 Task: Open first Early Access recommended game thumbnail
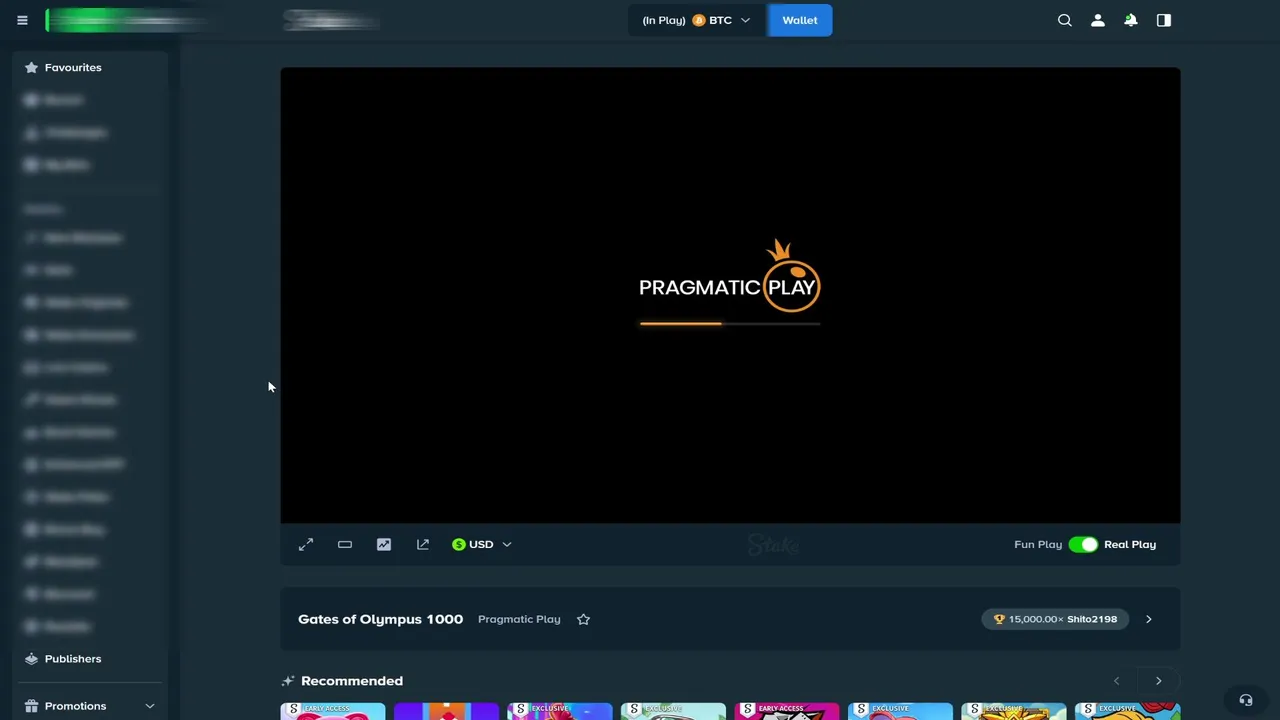click(333, 711)
